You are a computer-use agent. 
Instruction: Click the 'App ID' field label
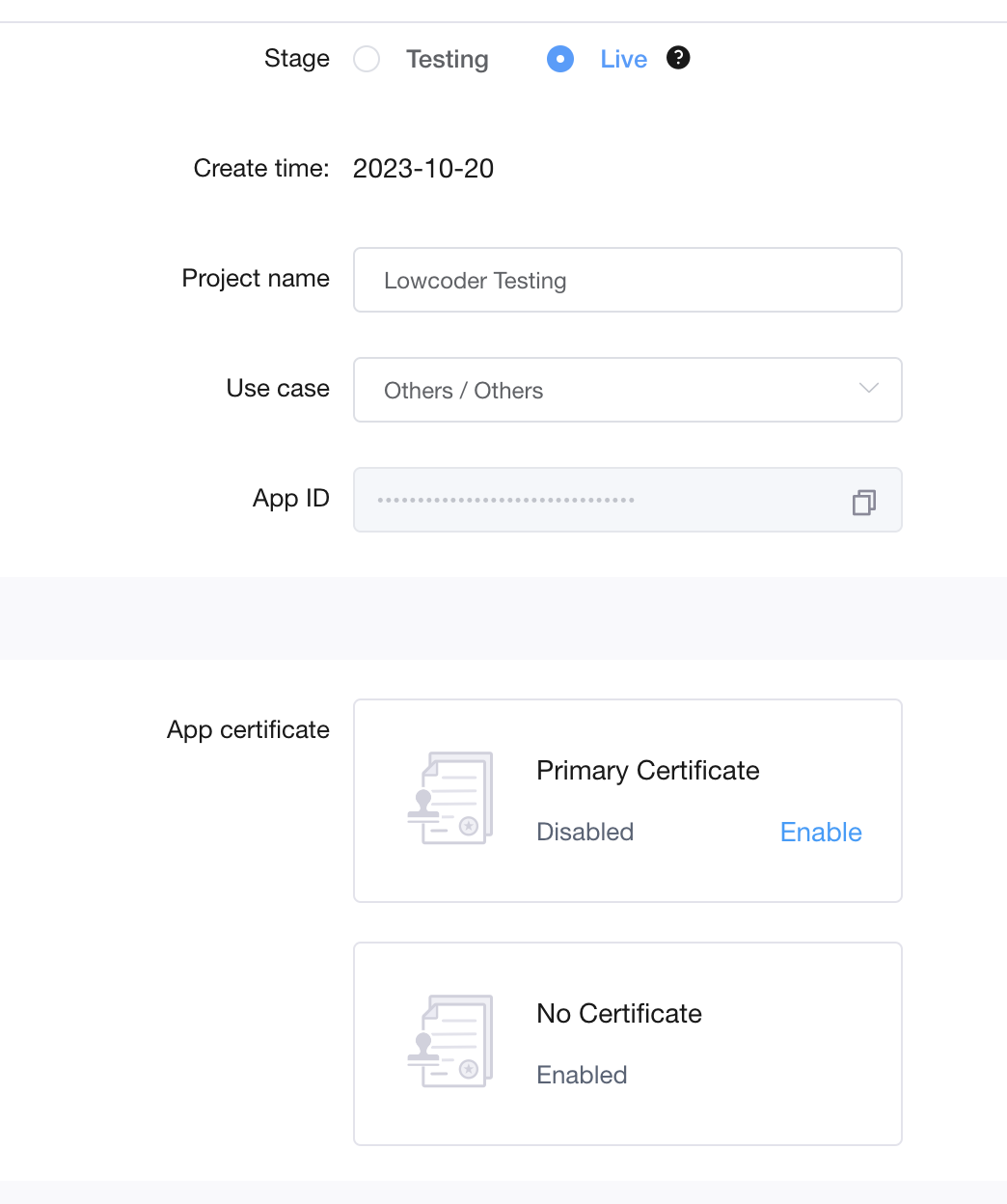(x=290, y=498)
